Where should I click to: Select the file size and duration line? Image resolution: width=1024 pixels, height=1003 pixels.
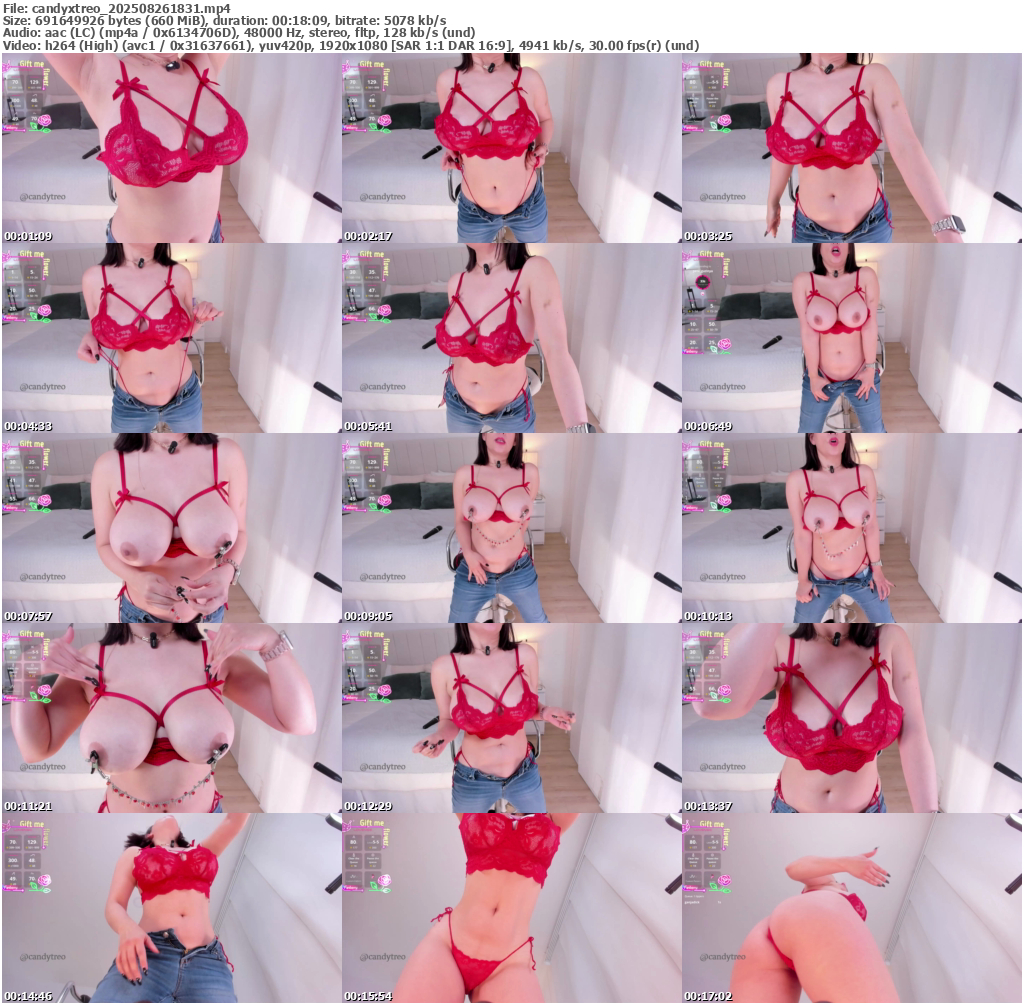pos(225,20)
